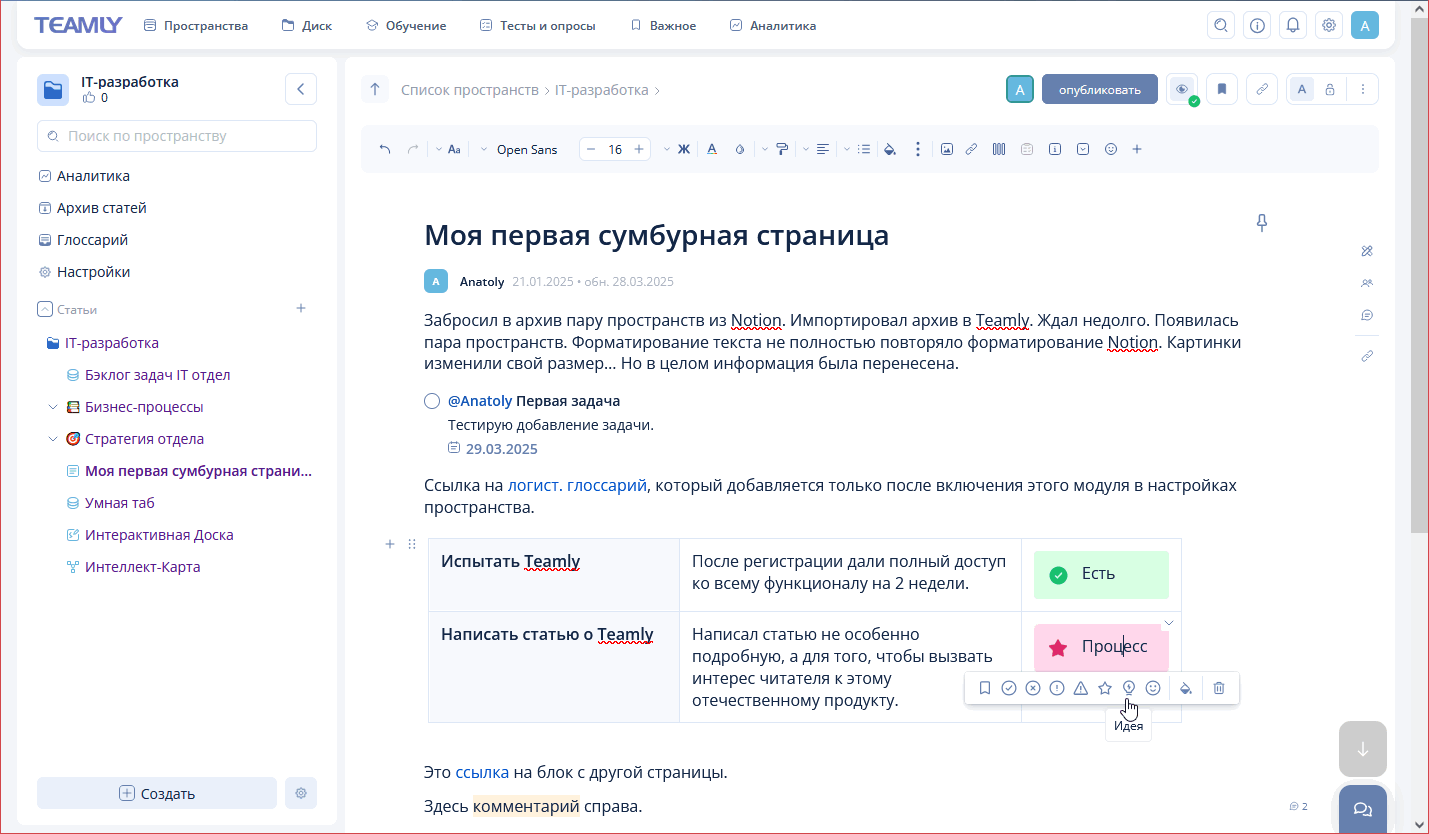
Task: Focus the Поиск по пространству field
Action: coord(177,136)
